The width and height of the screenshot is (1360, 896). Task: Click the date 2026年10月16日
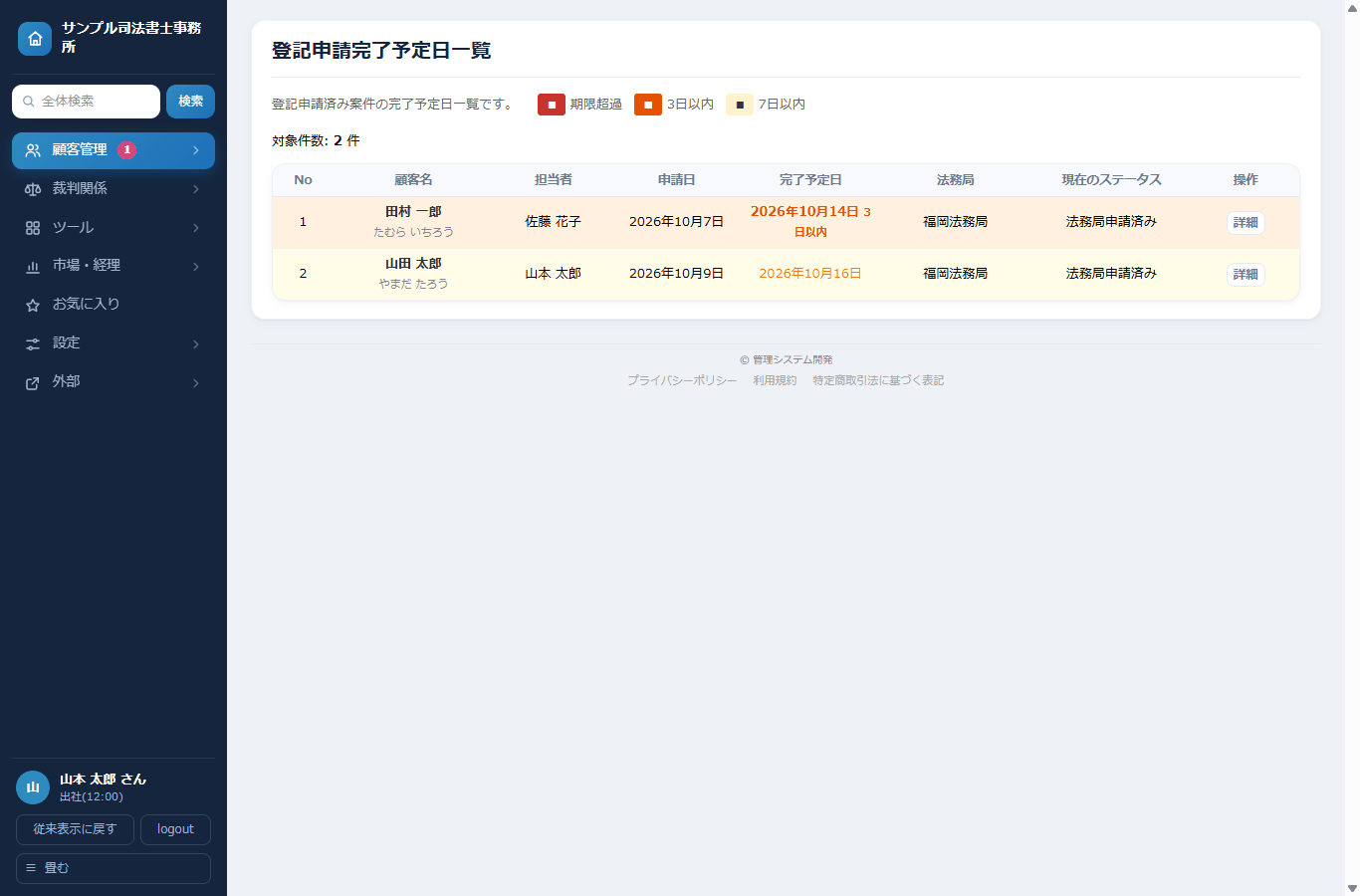810,274
